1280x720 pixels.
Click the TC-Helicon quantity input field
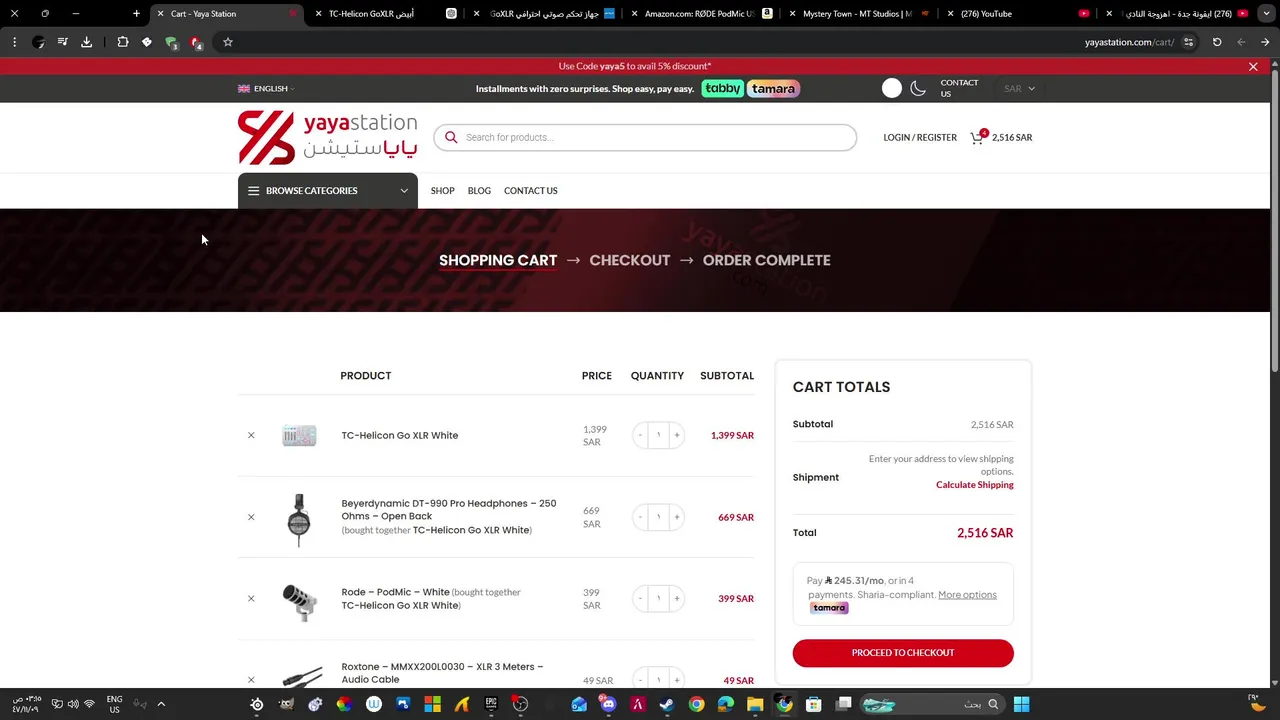(x=658, y=435)
